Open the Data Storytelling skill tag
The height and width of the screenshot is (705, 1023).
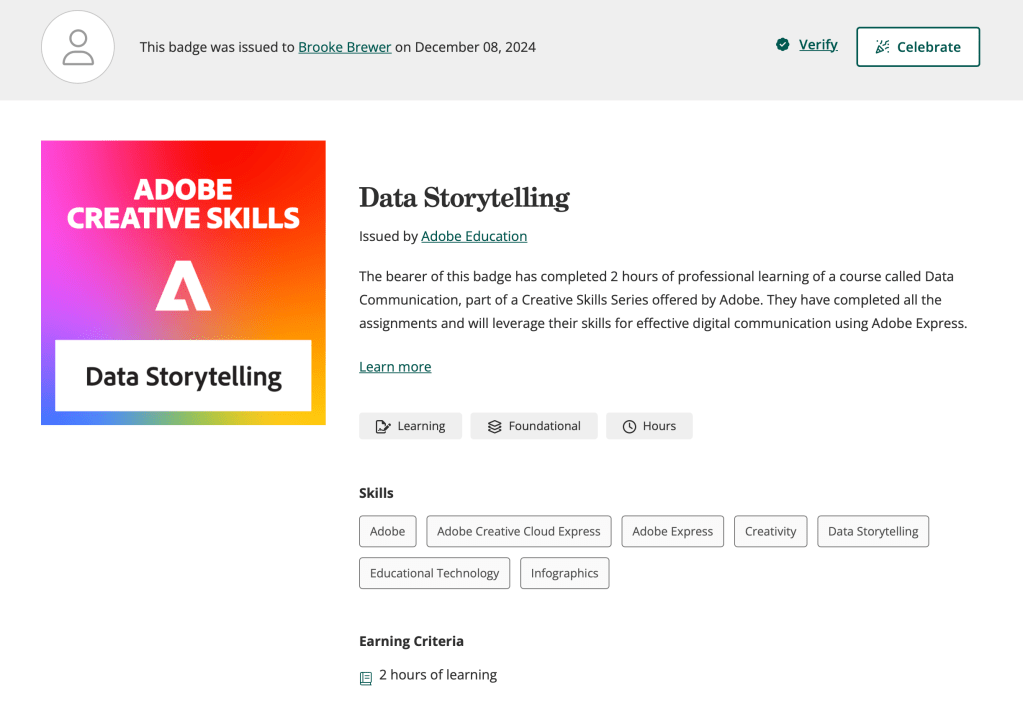click(x=873, y=531)
